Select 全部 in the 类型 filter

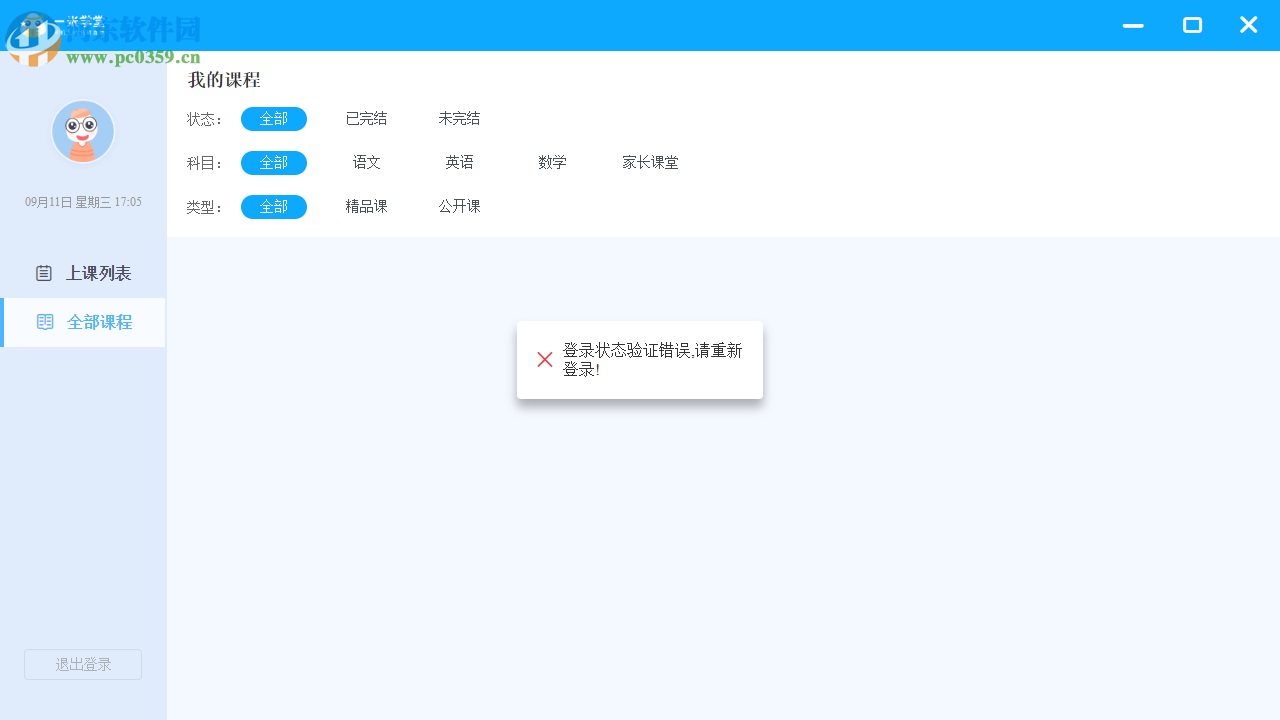274,207
